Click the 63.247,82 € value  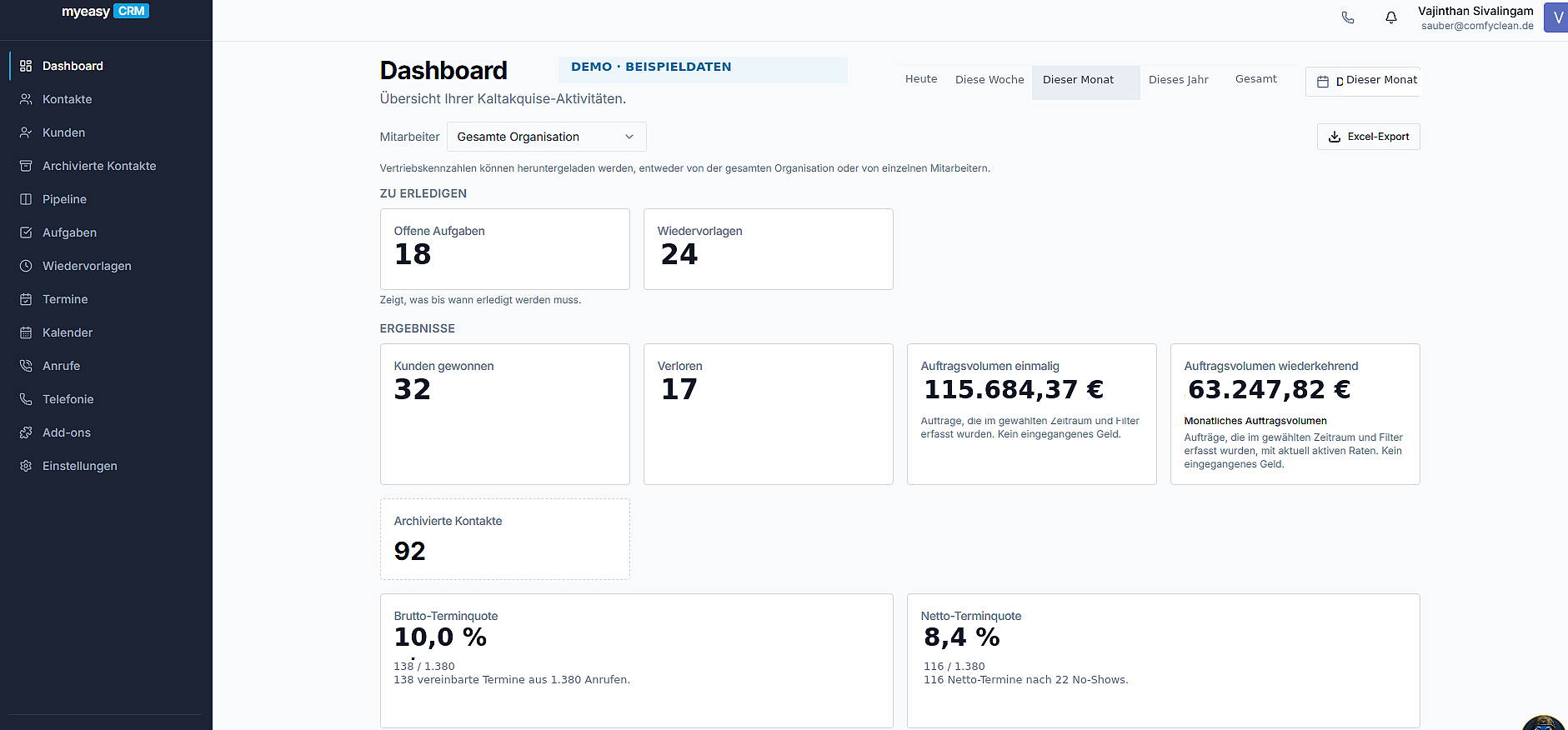1270,389
